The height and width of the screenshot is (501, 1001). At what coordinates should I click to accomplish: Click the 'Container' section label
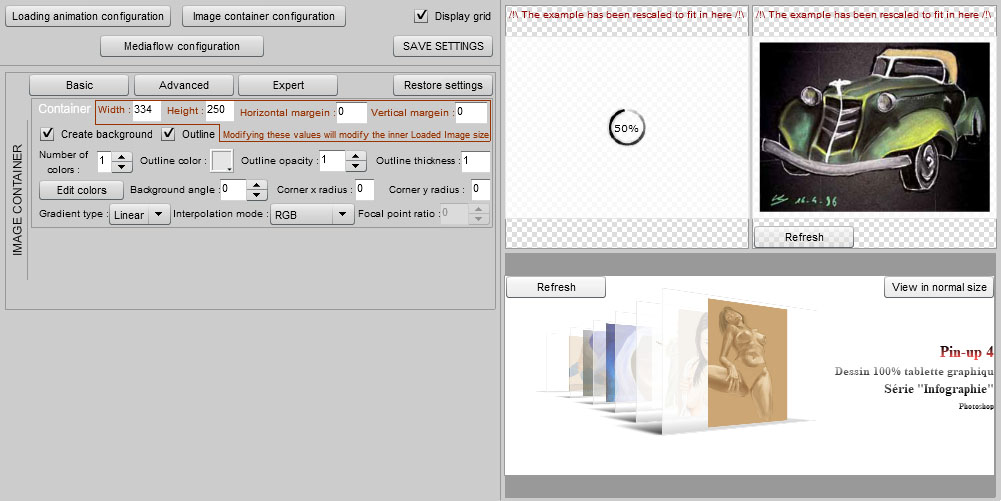click(x=64, y=108)
